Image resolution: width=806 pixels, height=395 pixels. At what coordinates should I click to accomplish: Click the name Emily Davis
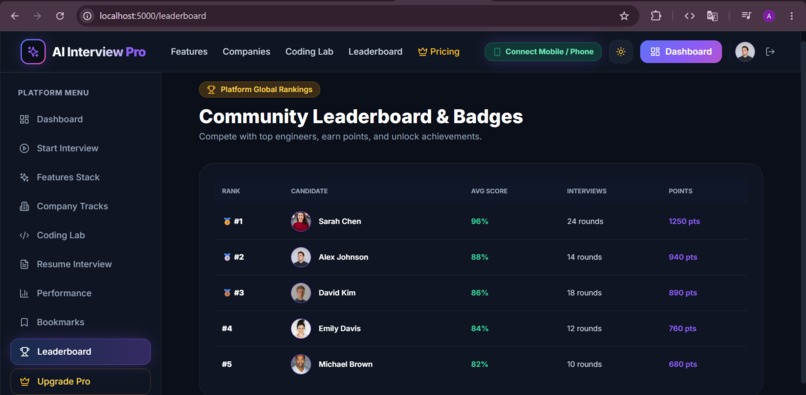tap(339, 328)
